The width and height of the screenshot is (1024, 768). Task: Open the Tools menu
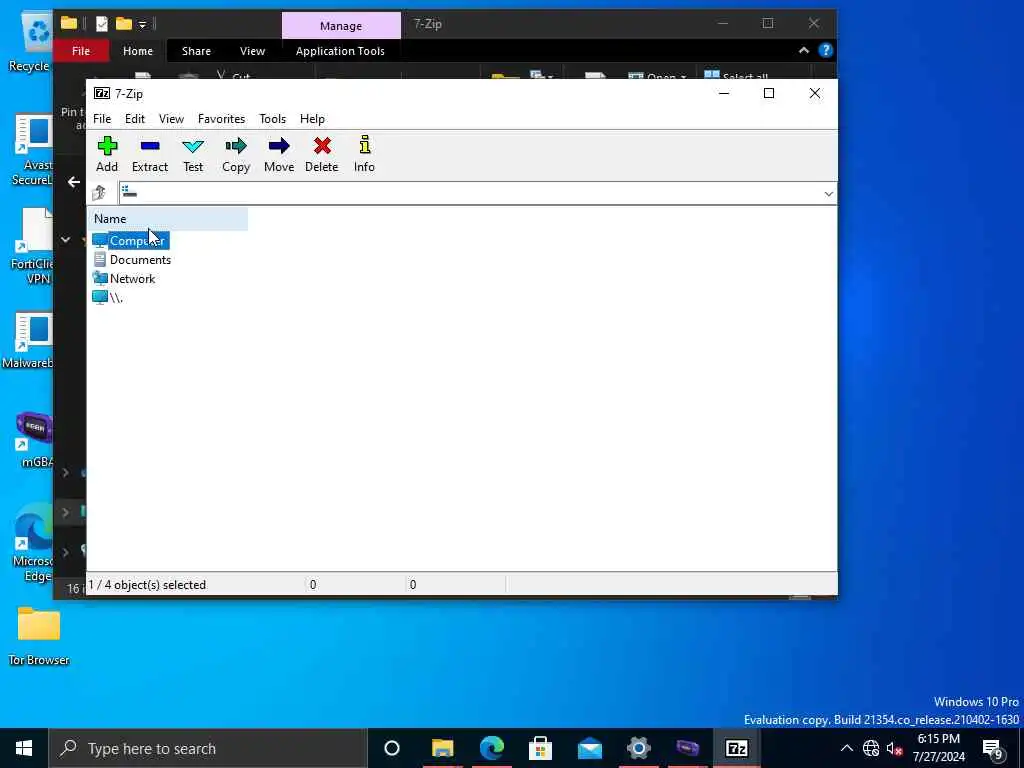click(272, 119)
